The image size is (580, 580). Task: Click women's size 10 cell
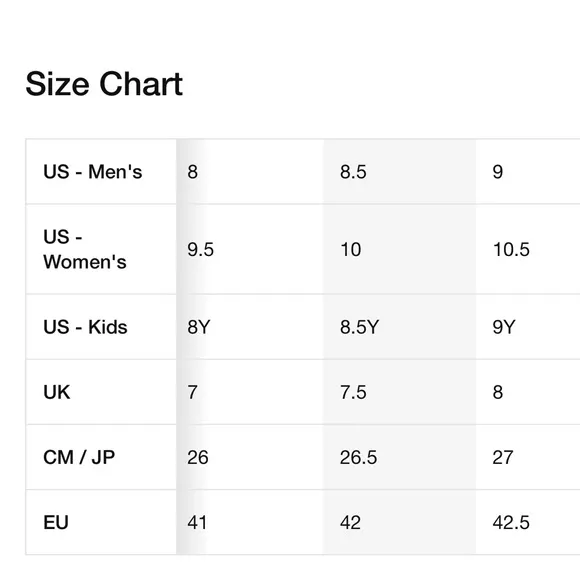[400, 249]
